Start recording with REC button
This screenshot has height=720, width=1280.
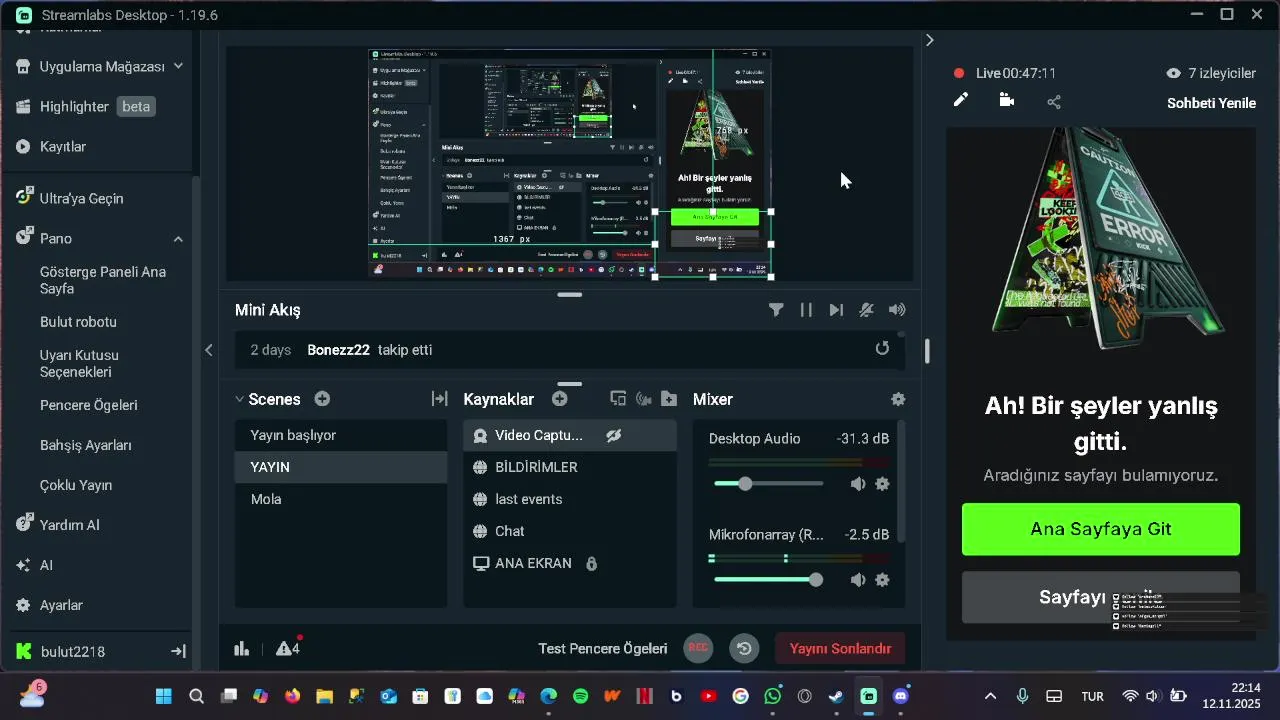[x=699, y=648]
